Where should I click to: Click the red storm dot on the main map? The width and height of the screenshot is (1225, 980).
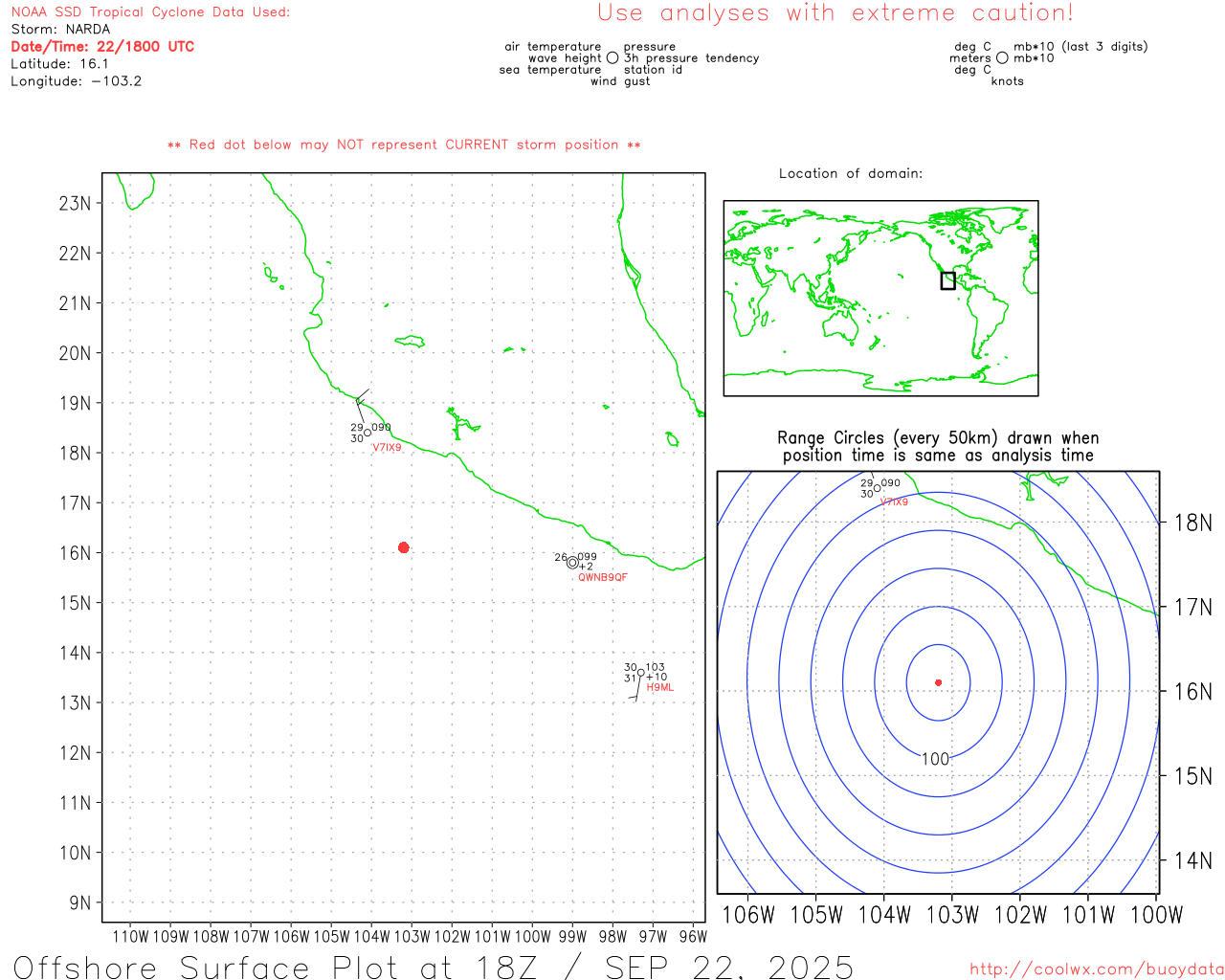click(404, 547)
